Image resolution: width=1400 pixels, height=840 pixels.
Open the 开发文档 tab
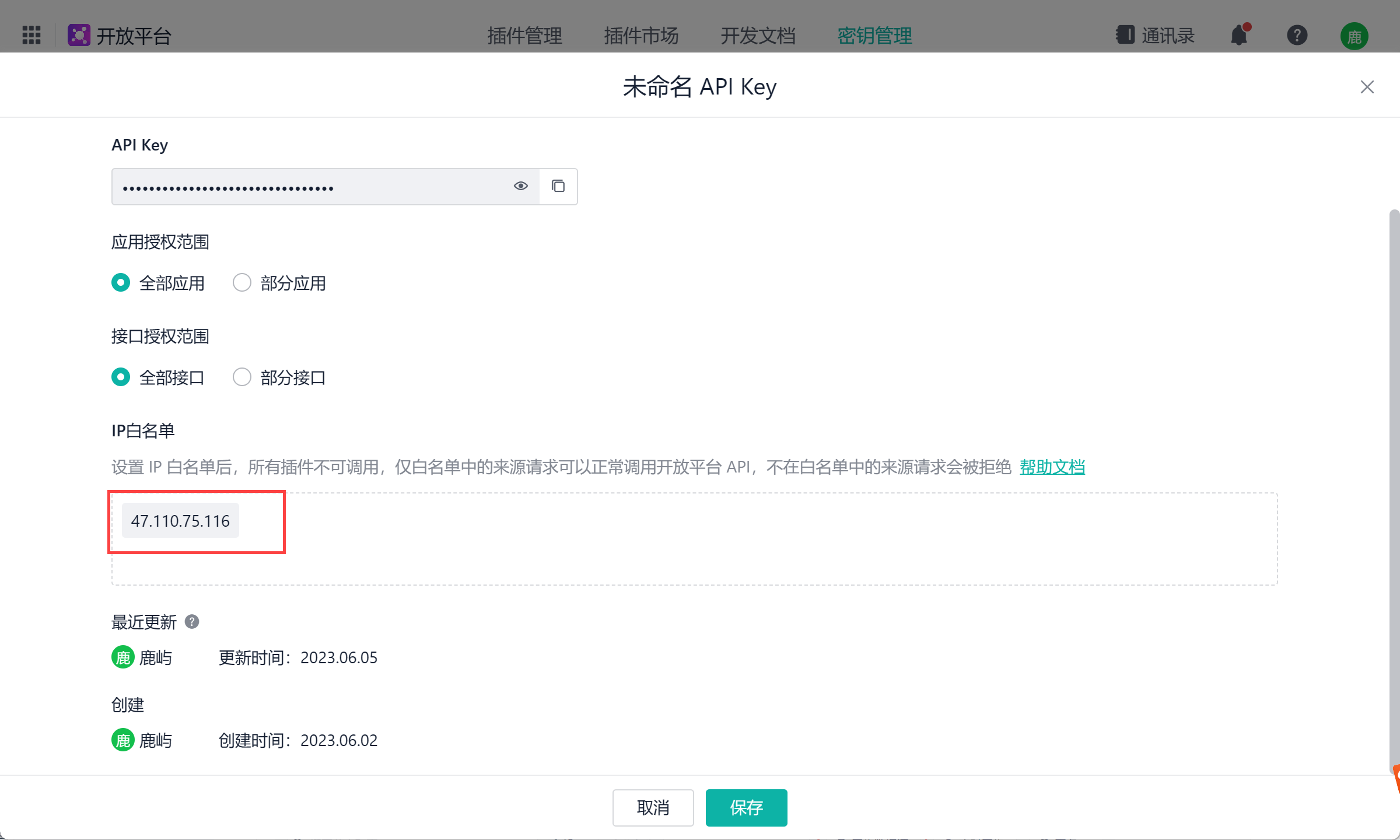(x=758, y=36)
